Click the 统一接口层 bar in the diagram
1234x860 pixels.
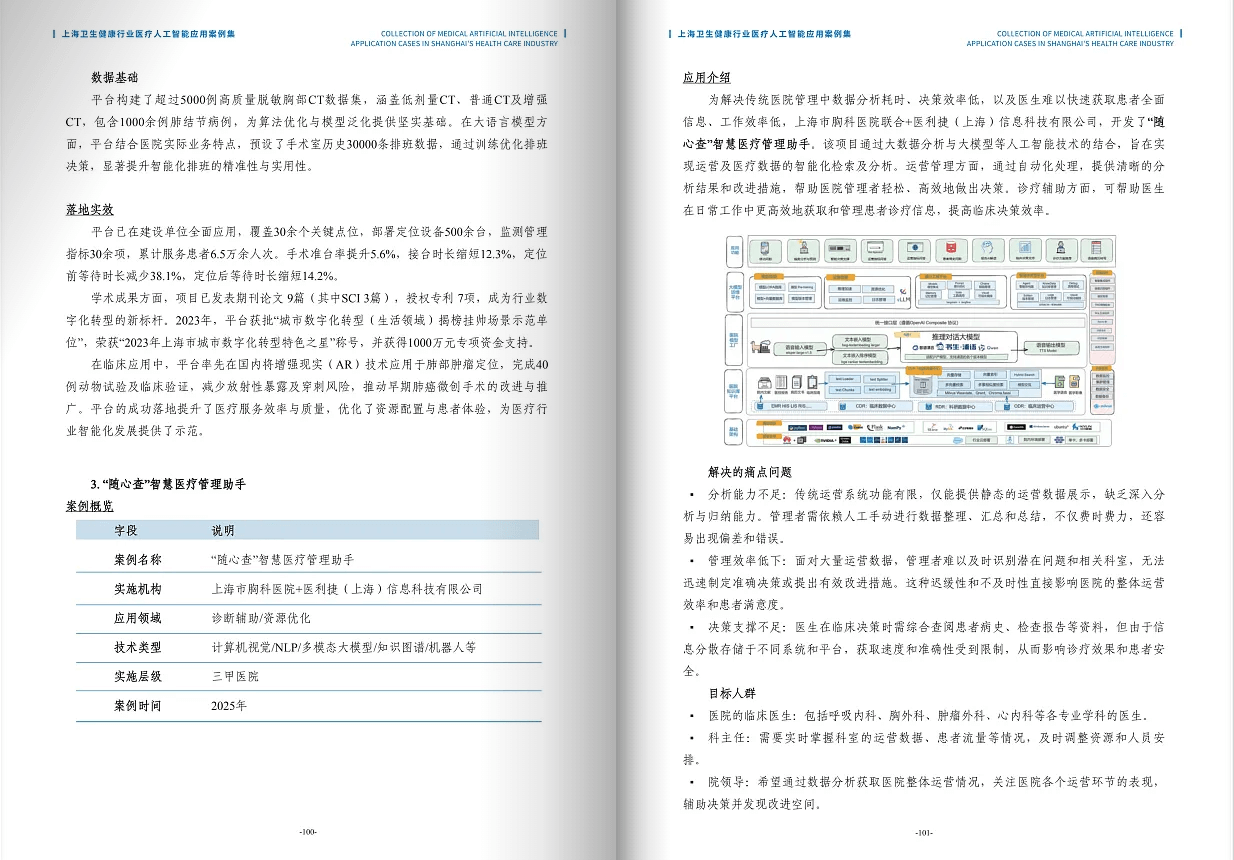(917, 323)
